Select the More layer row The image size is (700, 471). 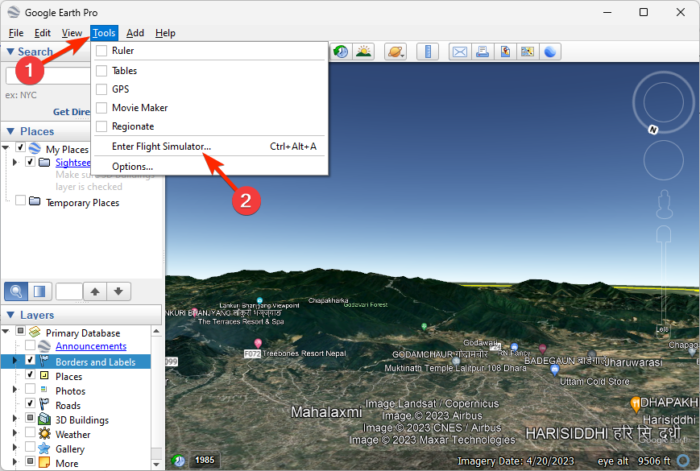75,463
